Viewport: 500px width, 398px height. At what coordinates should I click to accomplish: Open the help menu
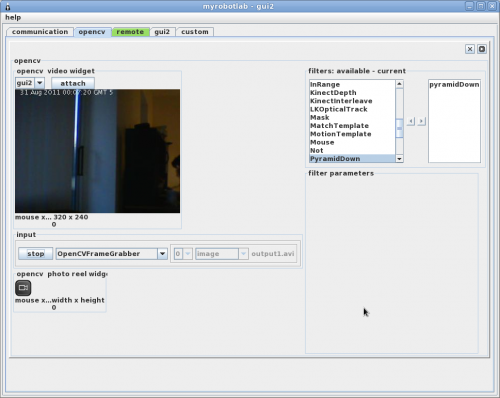[x=13, y=17]
